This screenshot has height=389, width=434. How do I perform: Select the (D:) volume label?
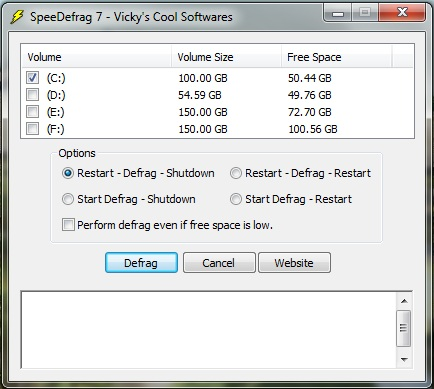click(x=56, y=95)
